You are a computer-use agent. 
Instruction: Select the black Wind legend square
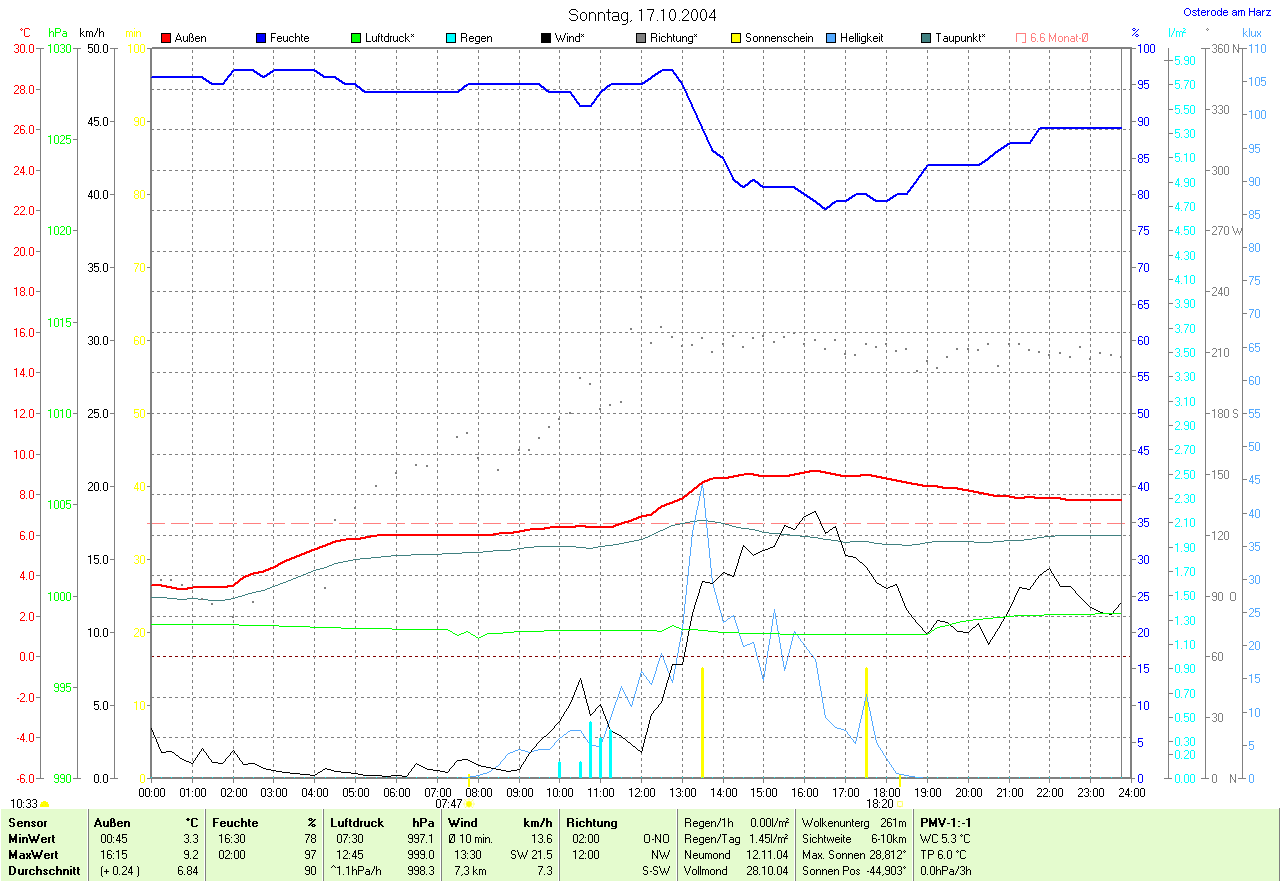click(546, 38)
